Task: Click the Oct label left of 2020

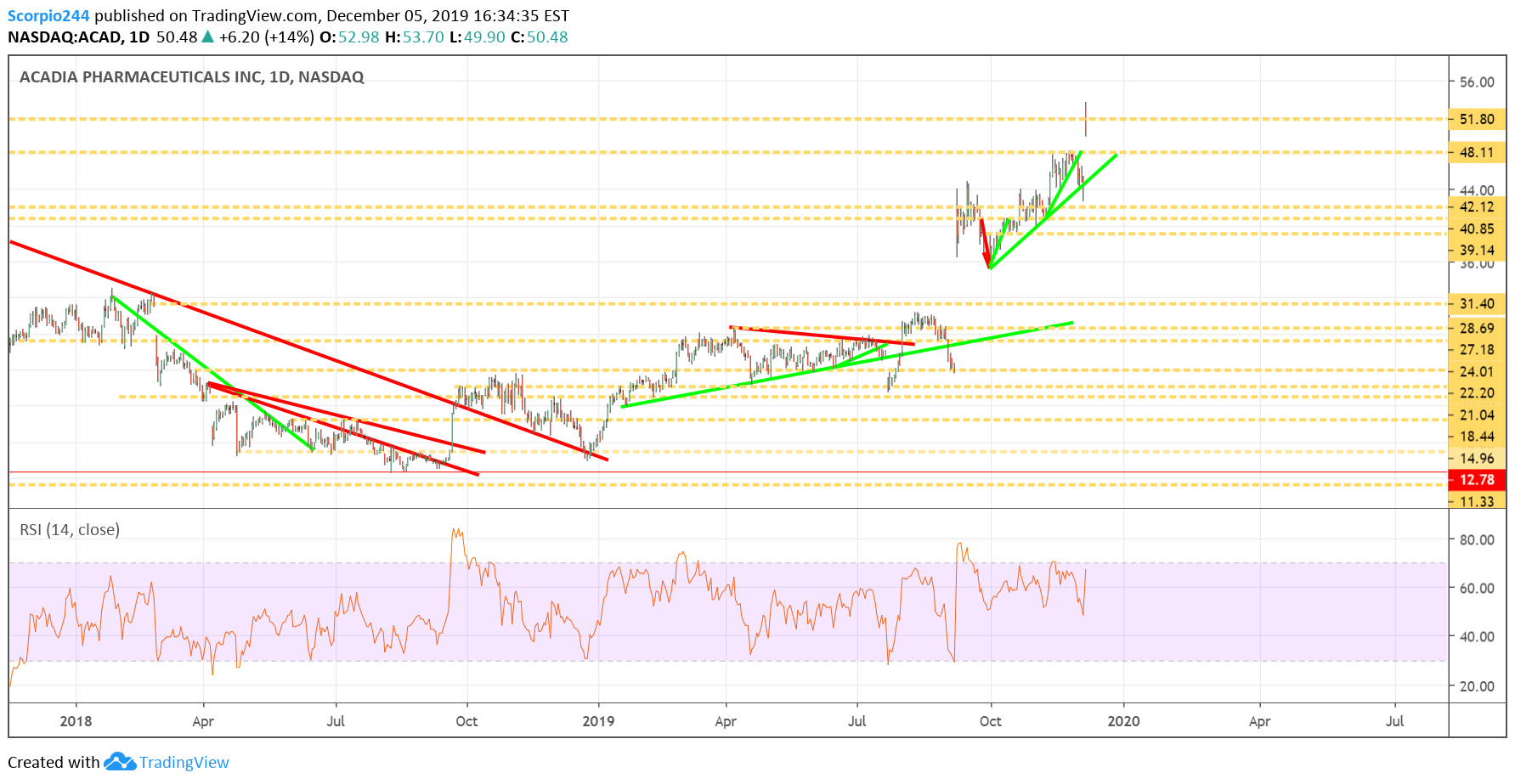Action: pos(990,721)
